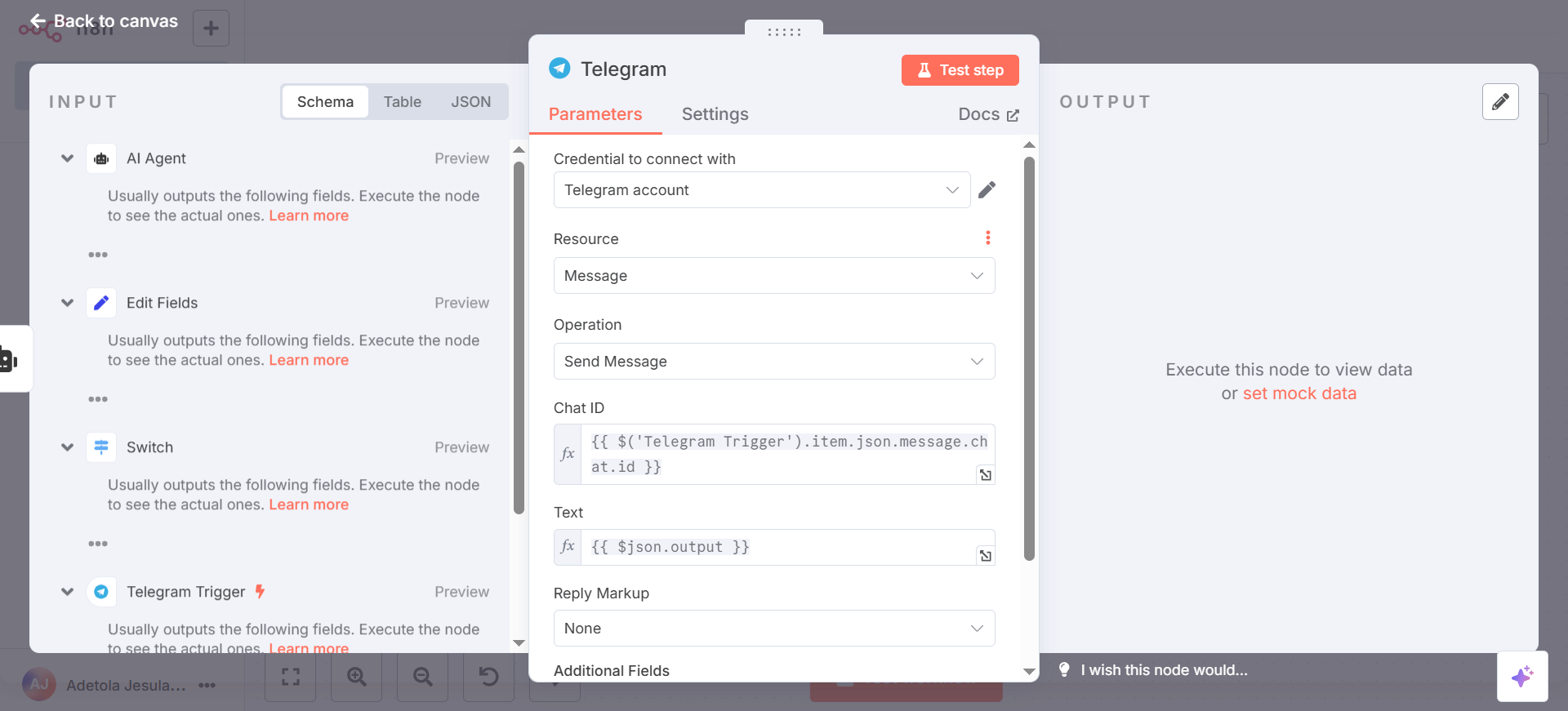Open the Reply Markup None dropdown
The width and height of the screenshot is (1568, 711).
click(774, 629)
